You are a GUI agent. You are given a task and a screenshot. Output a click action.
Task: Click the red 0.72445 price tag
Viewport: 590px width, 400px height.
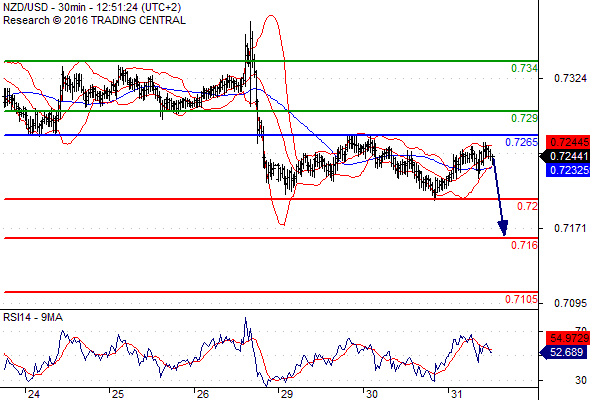[x=568, y=142]
